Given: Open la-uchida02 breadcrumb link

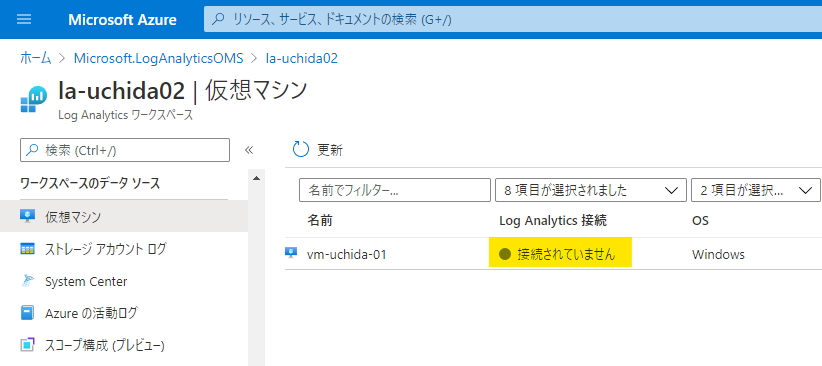Looking at the screenshot, I should point(302,58).
